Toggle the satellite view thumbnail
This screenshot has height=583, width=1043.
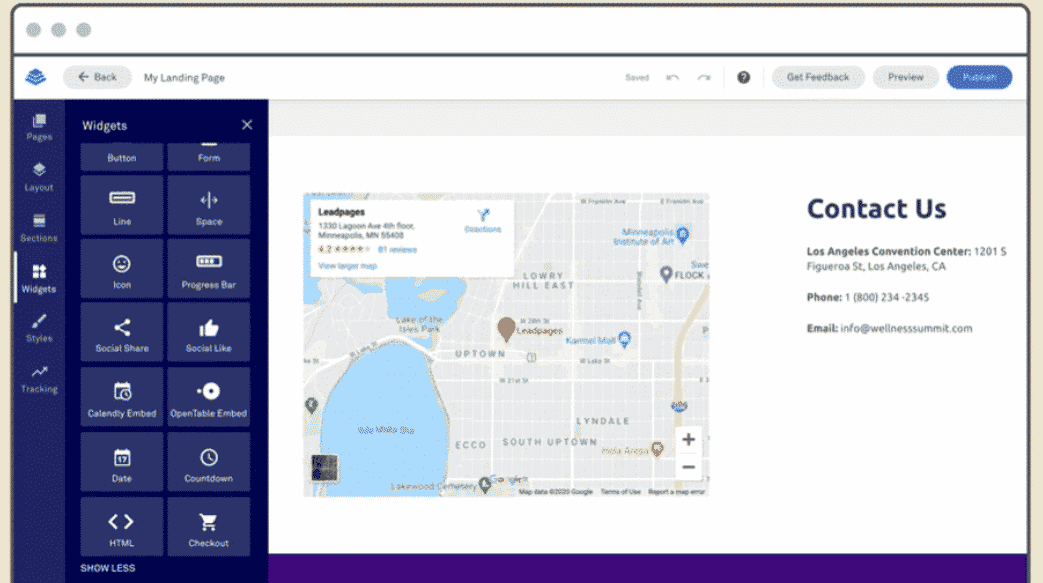click(325, 467)
